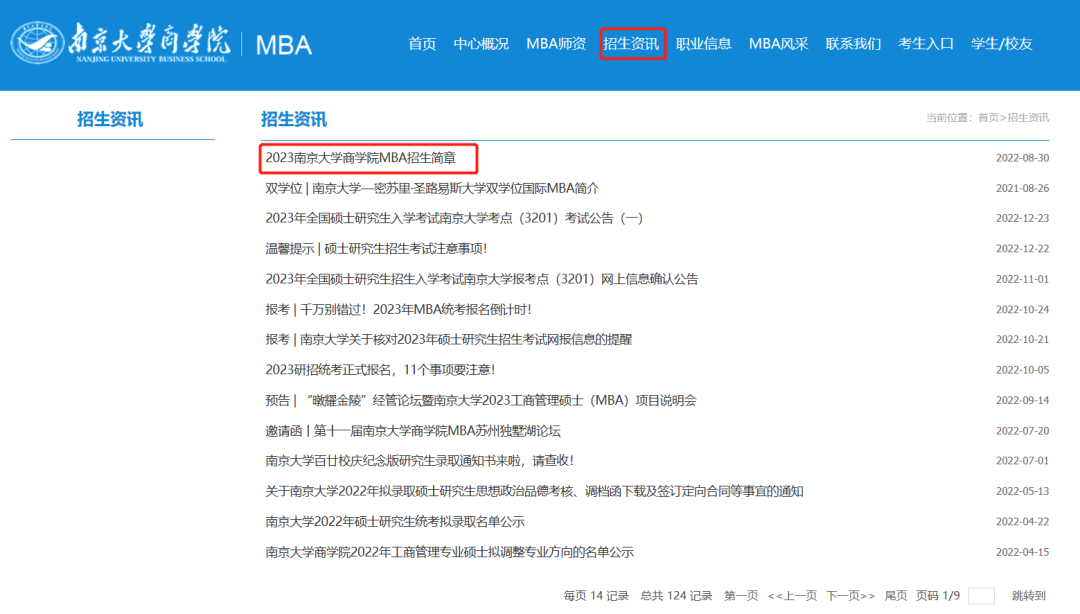
Task: Open 百廿校庆纪念版研究生录取通知书 article
Action: tap(419, 460)
